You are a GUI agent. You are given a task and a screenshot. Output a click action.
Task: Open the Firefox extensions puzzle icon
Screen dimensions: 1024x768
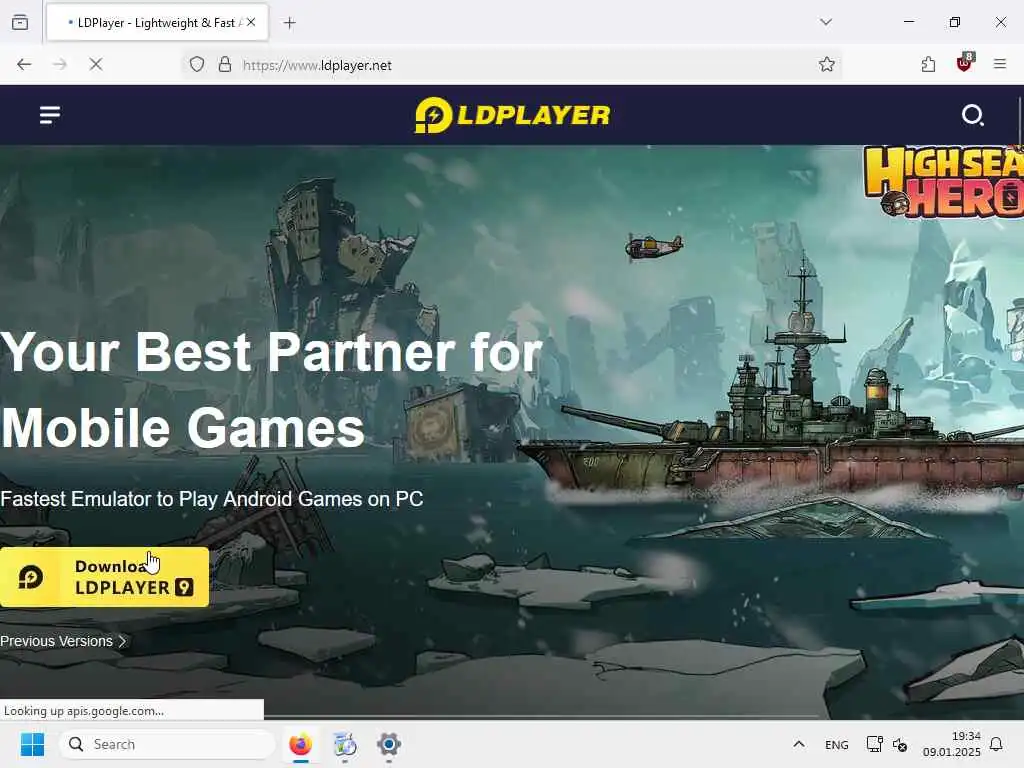click(928, 65)
